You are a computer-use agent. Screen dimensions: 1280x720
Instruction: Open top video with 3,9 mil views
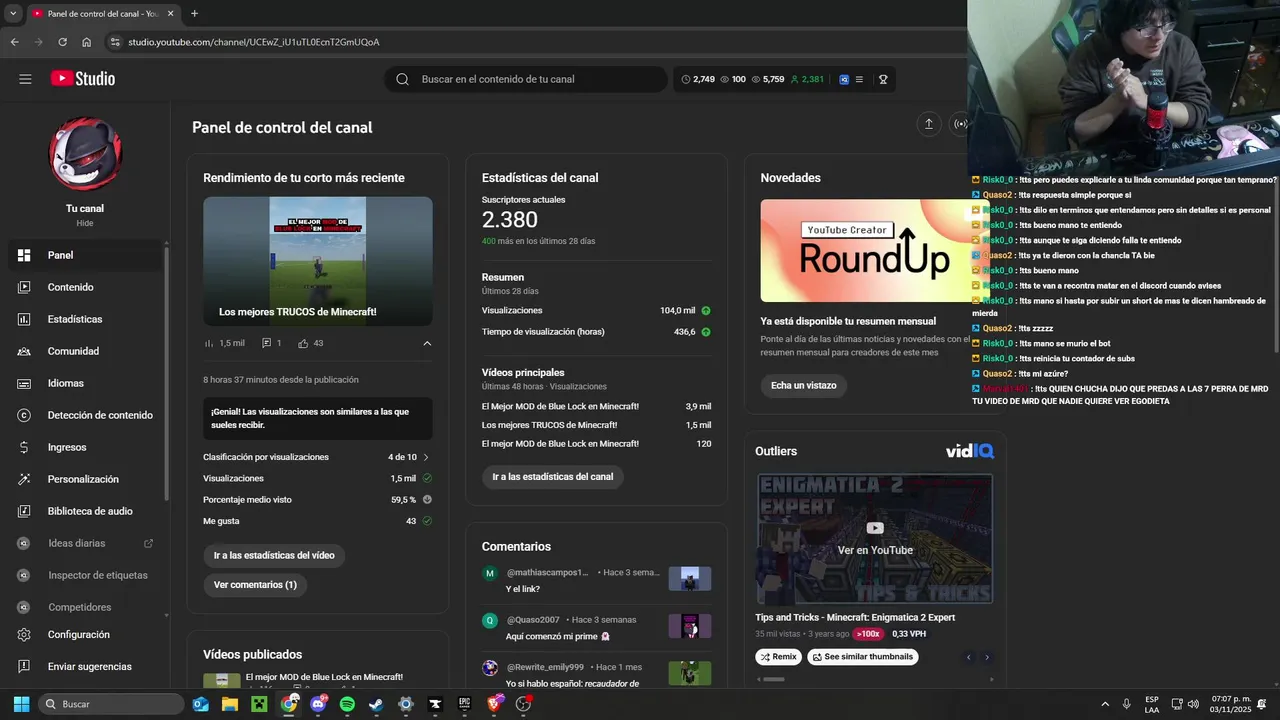[x=597, y=407]
